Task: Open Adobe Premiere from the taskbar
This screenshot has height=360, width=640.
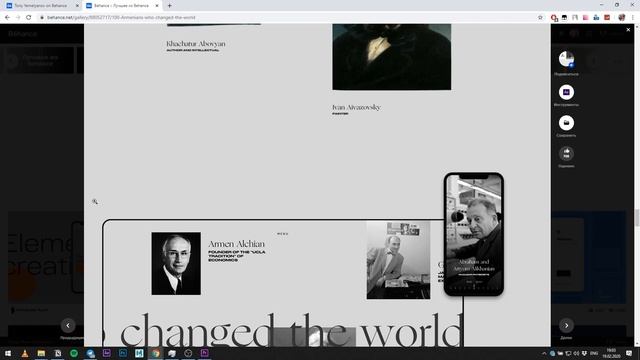Action: (x=204, y=353)
